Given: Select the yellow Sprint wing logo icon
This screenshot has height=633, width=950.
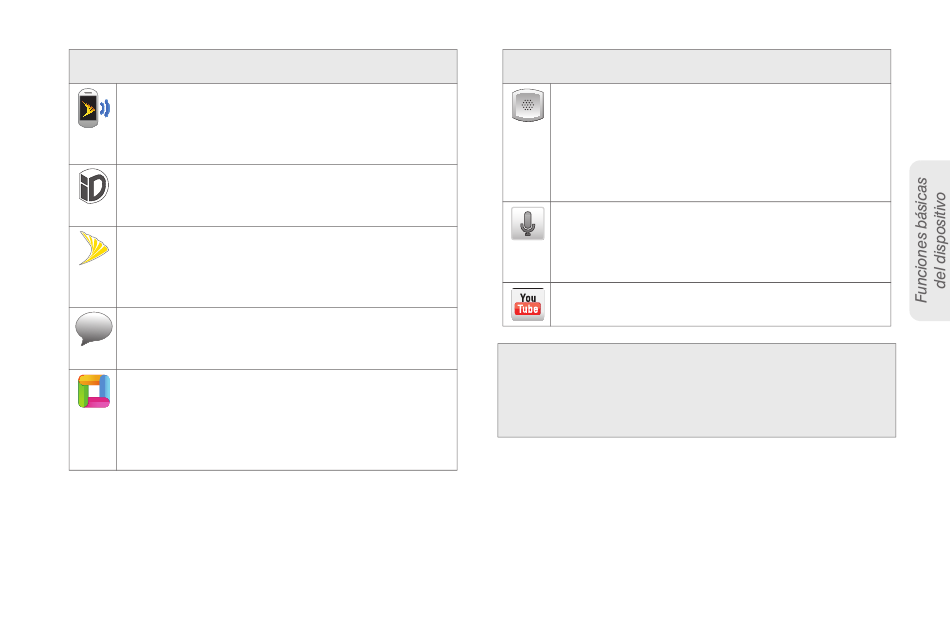Looking at the screenshot, I should (x=94, y=248).
